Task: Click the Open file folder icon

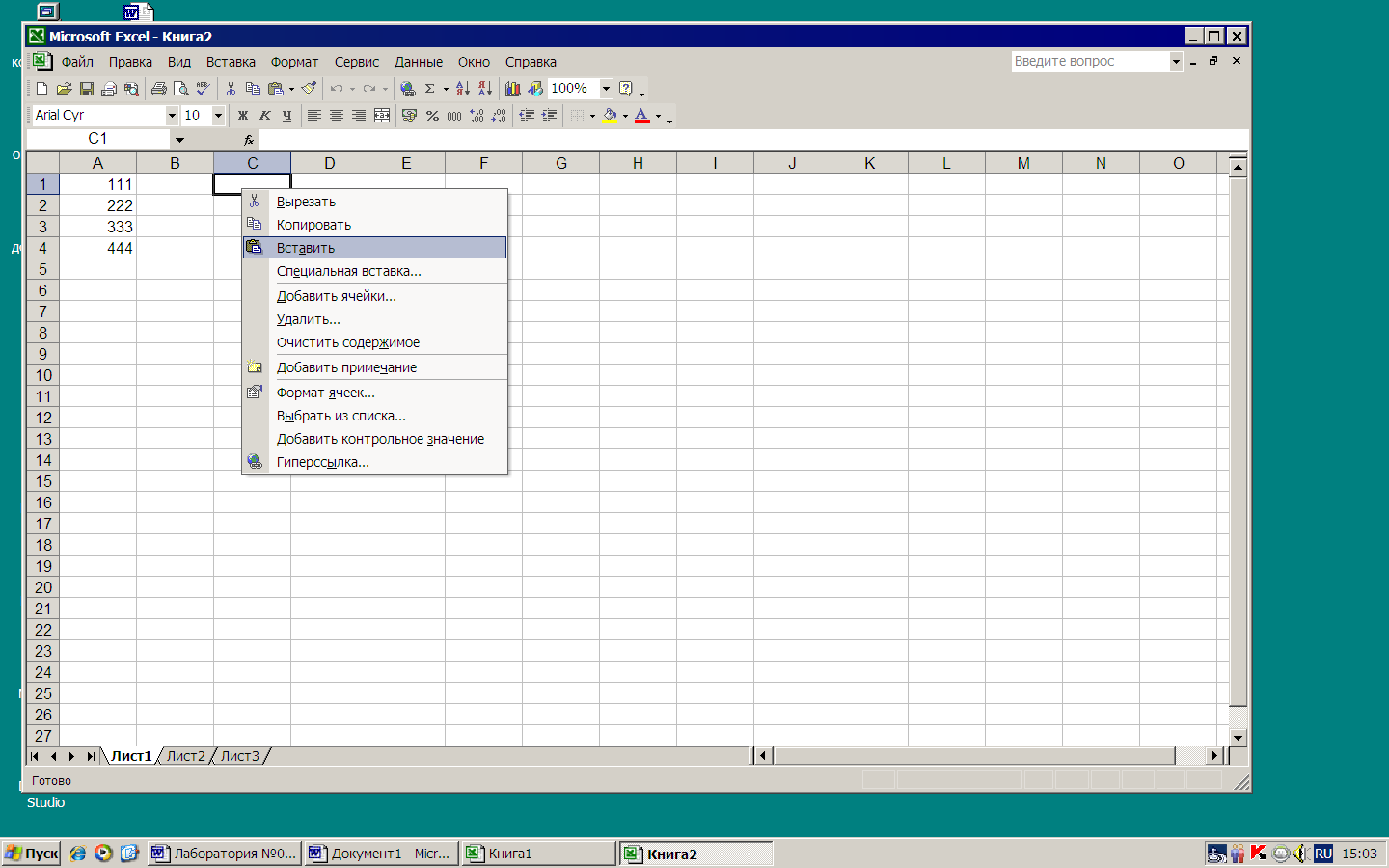Action: (x=64, y=89)
